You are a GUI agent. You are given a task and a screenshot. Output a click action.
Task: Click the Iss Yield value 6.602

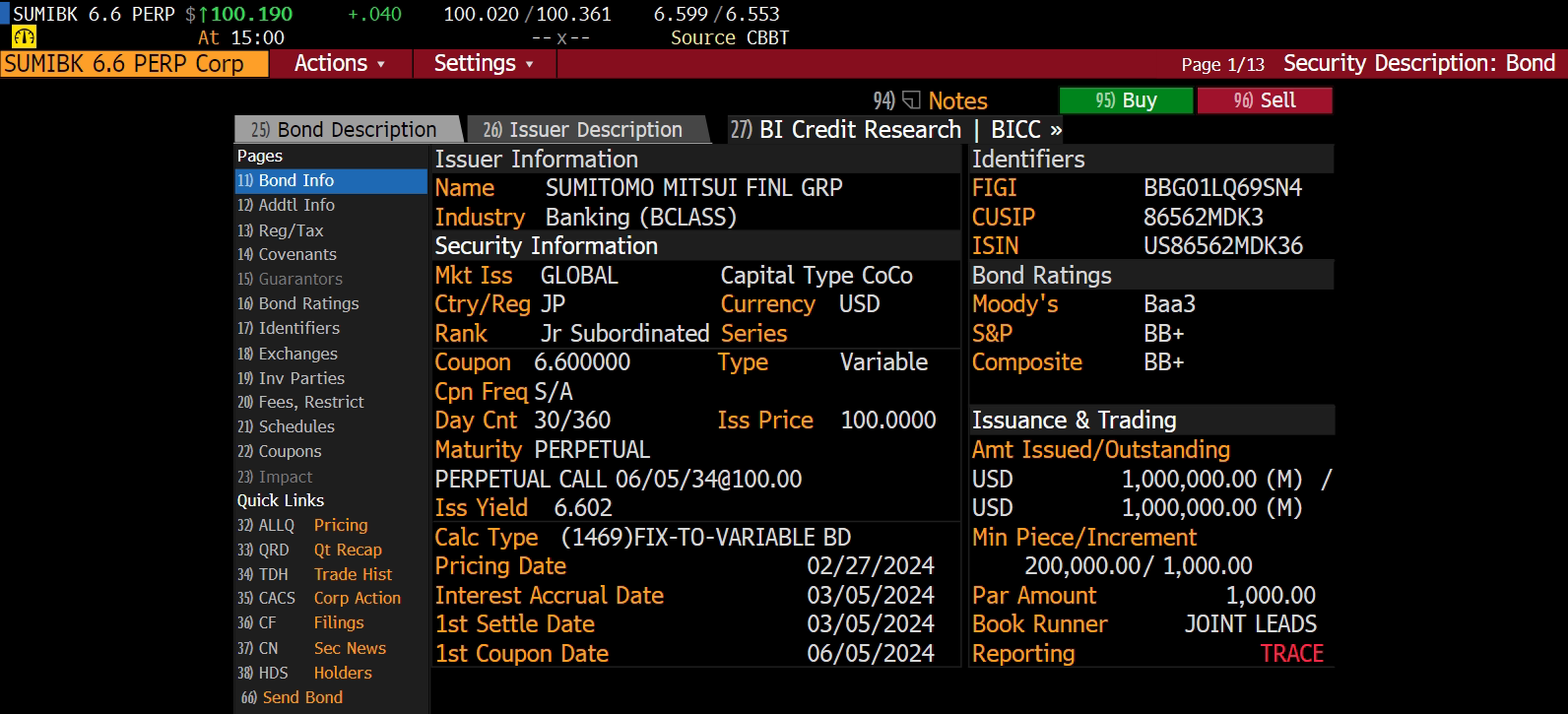[x=583, y=508]
